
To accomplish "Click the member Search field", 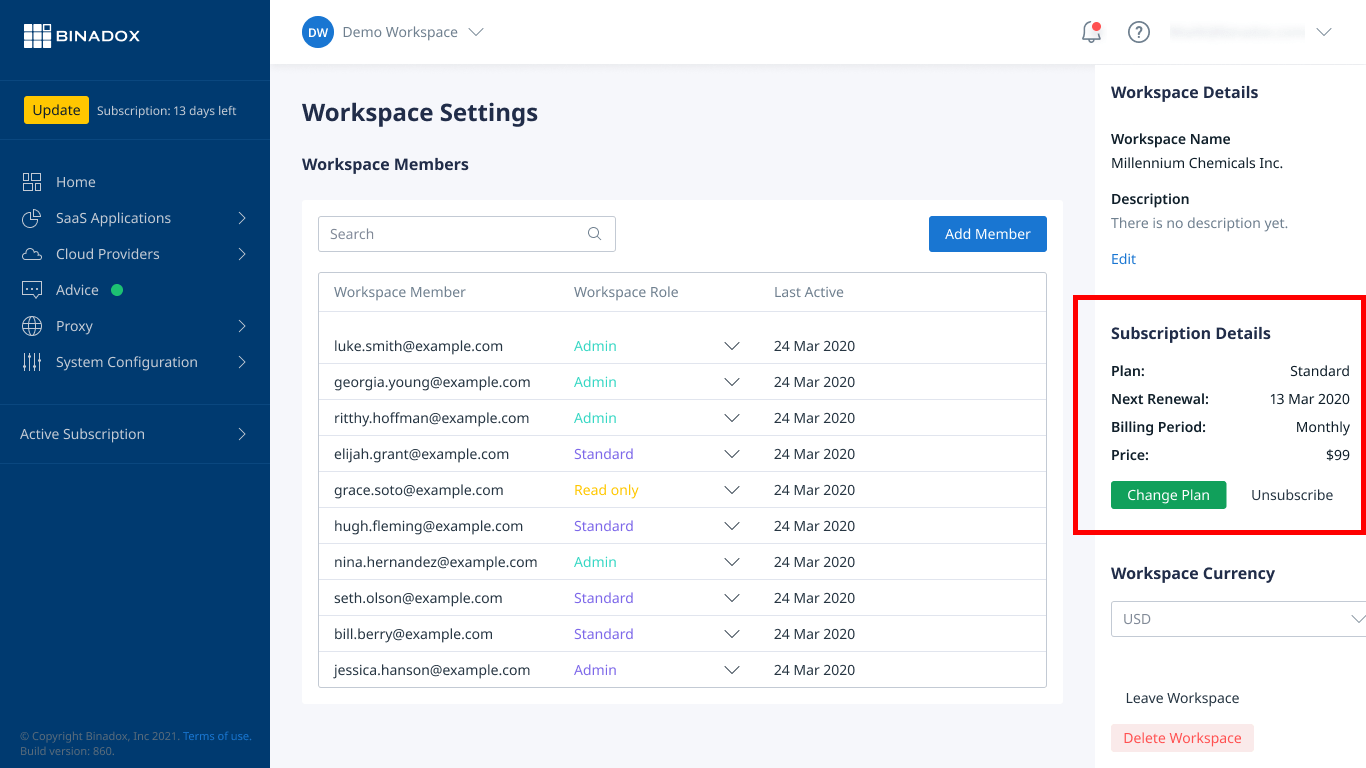I will [467, 234].
